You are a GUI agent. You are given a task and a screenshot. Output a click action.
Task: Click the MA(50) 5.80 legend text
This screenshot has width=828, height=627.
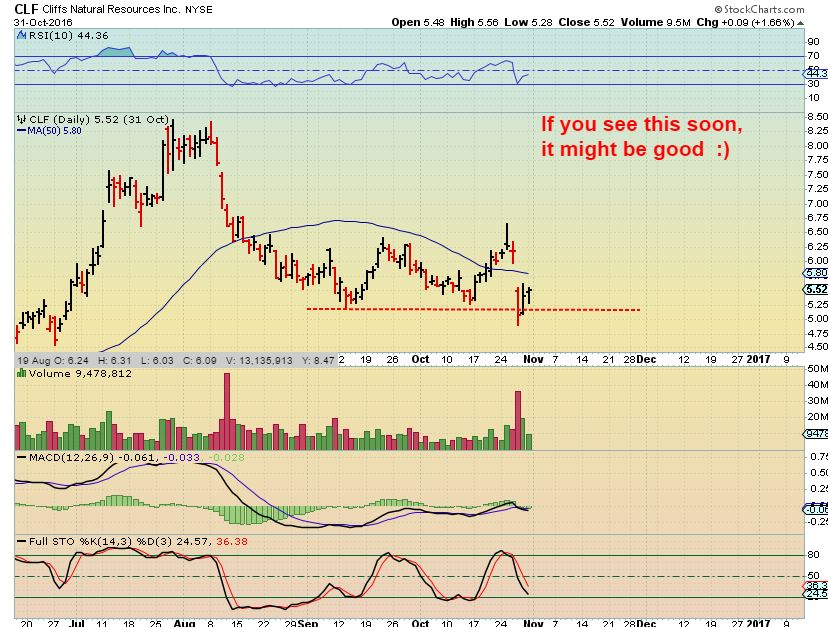point(55,130)
